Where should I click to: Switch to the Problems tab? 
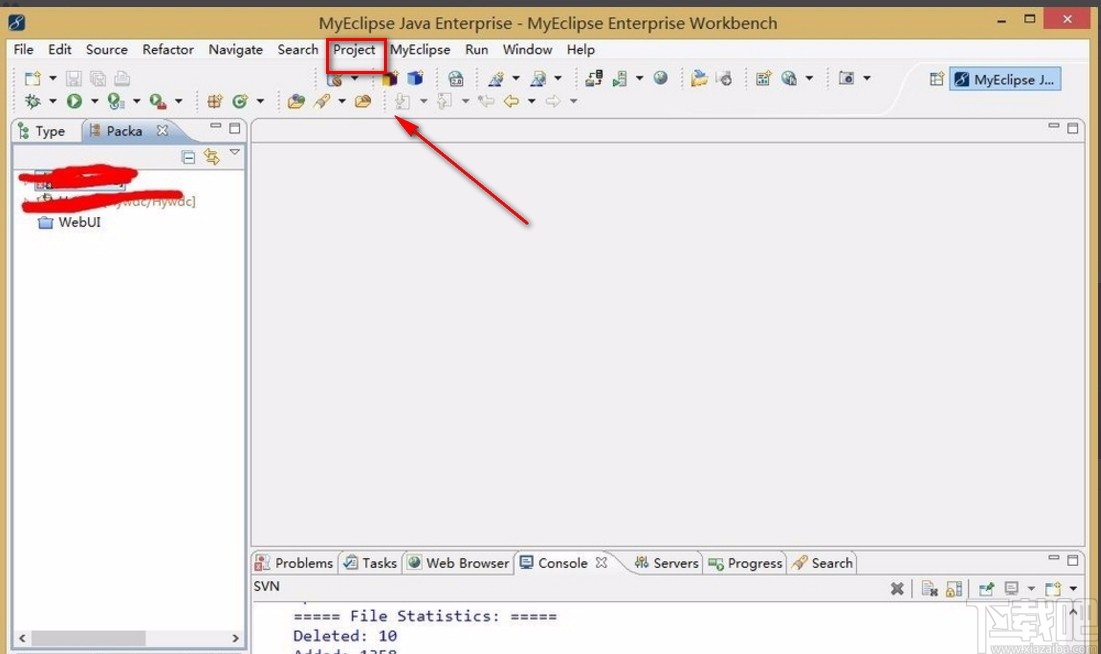coord(294,563)
